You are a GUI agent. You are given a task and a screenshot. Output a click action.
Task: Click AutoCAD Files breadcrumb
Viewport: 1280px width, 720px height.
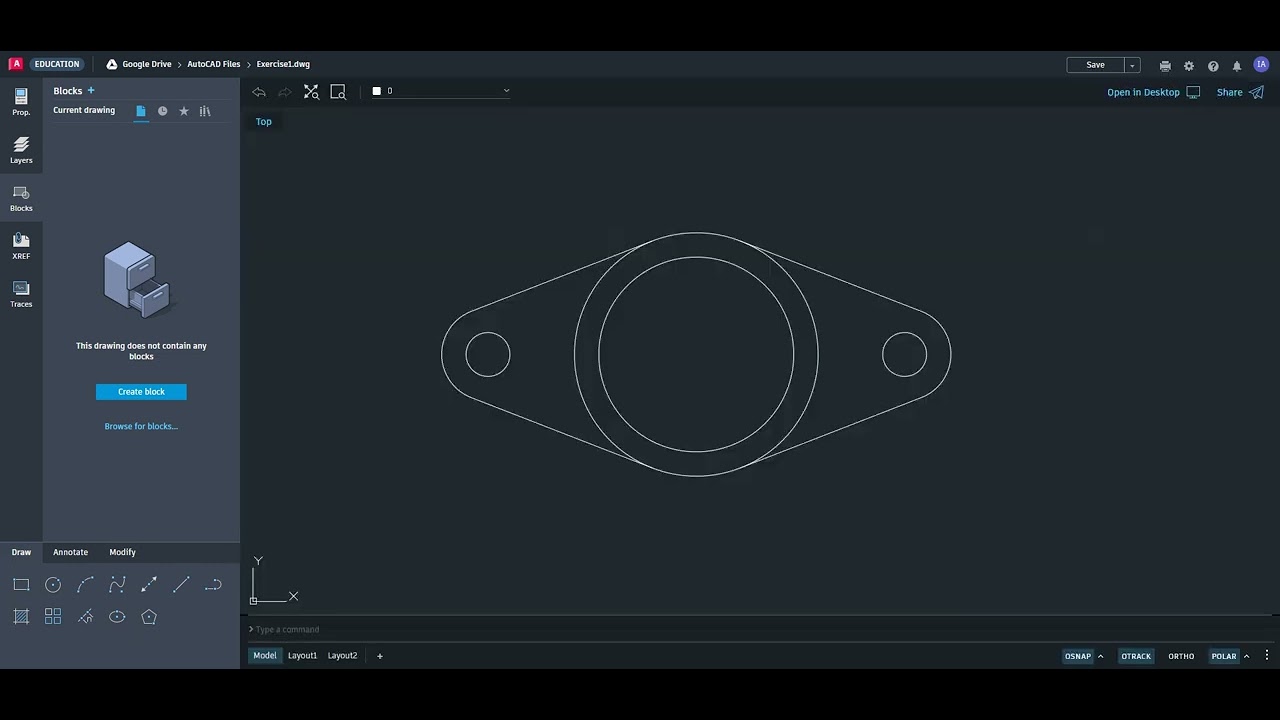(x=214, y=64)
